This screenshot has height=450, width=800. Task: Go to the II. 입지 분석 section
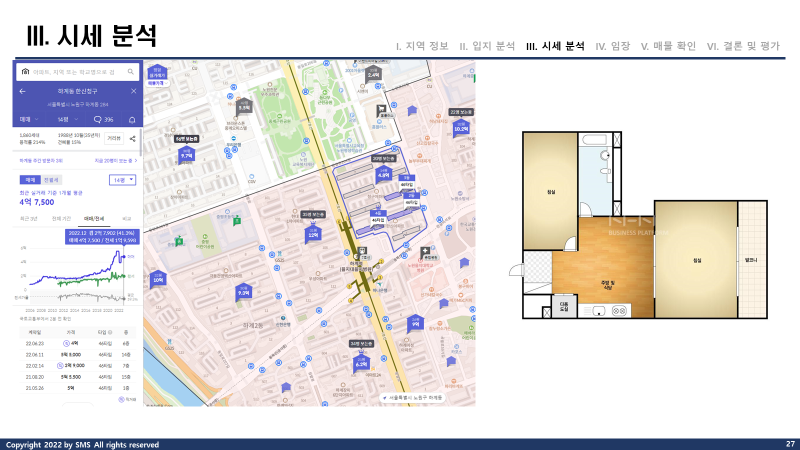[487, 46]
